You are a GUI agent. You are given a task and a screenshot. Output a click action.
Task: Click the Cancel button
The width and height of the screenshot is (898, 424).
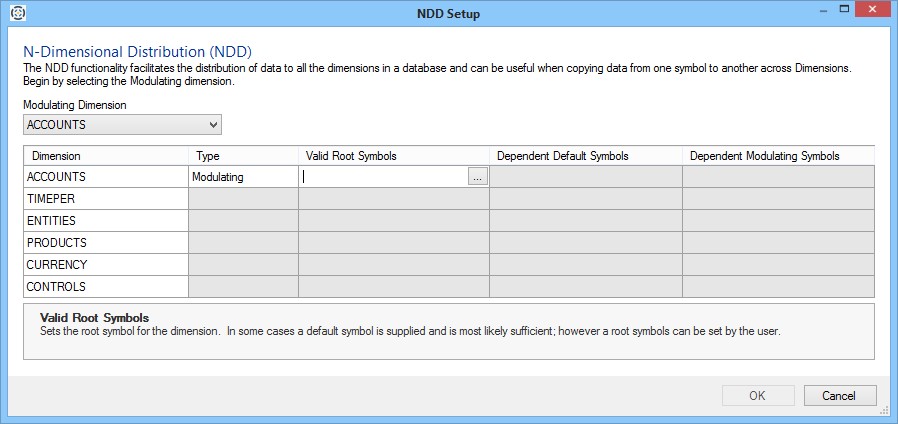pos(839,395)
